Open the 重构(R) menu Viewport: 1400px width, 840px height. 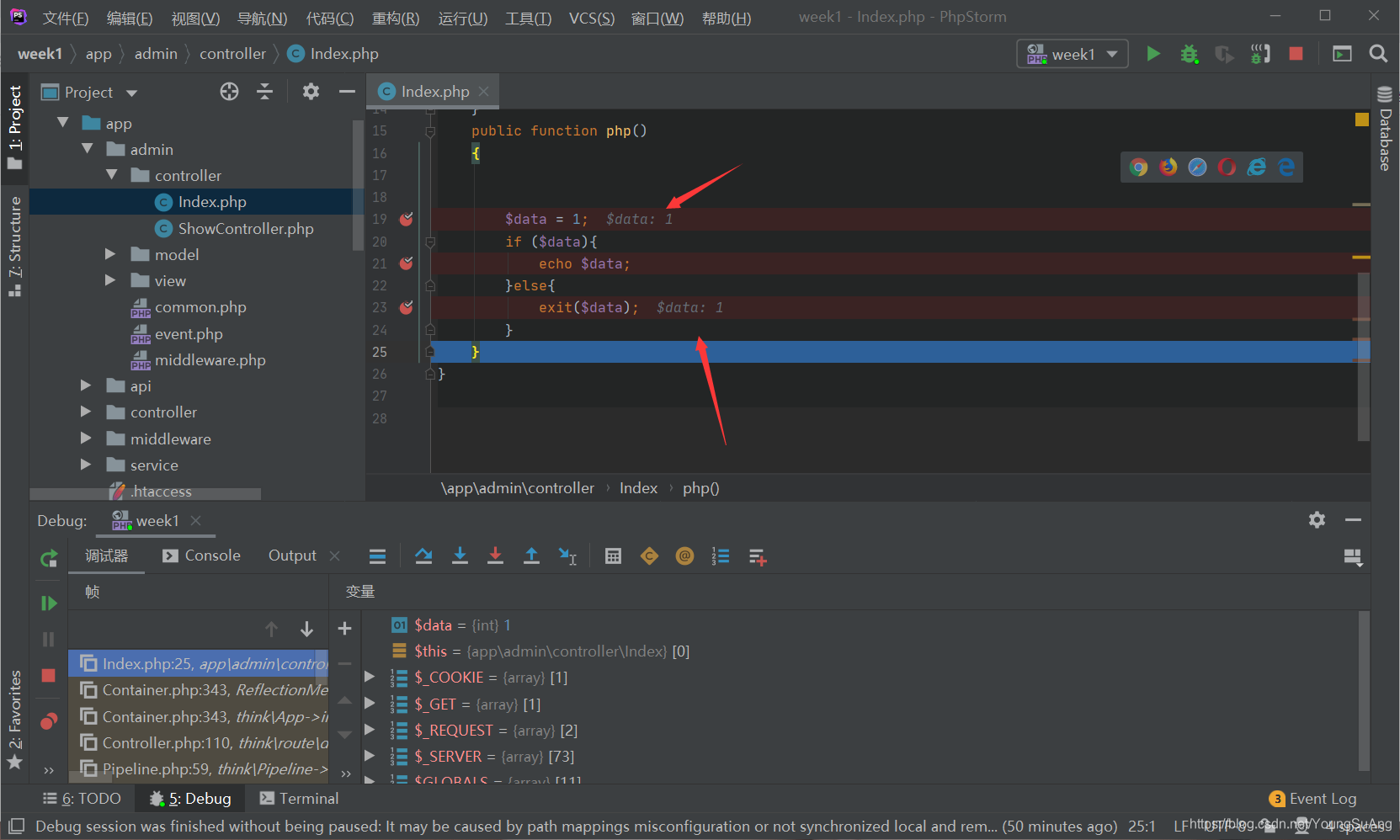click(x=395, y=18)
